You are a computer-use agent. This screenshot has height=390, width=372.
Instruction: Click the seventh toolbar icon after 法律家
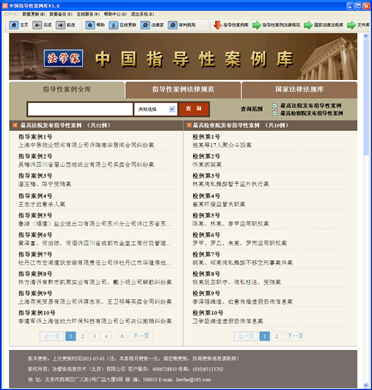(x=173, y=25)
